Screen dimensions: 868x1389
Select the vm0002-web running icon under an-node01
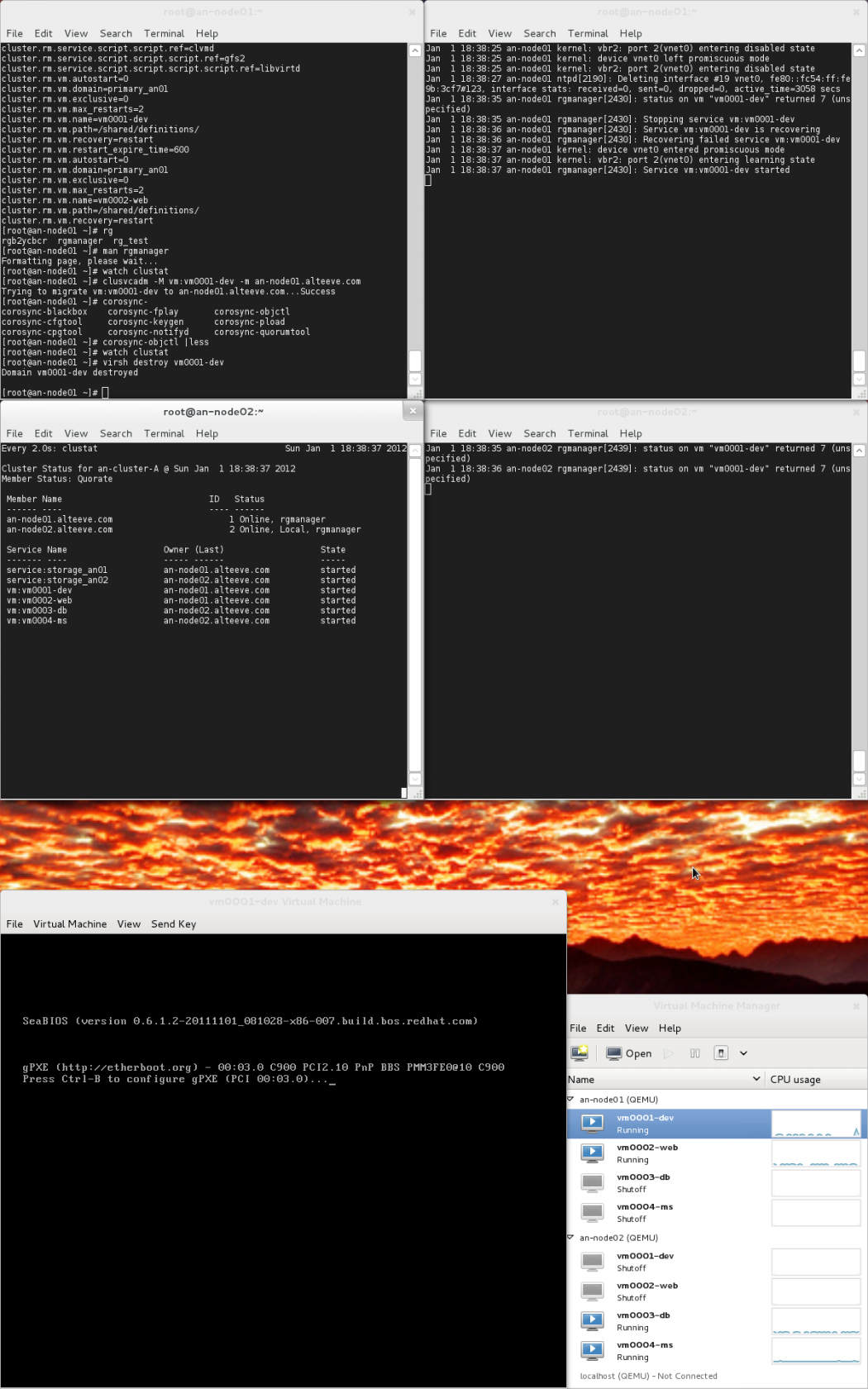[x=592, y=1153]
